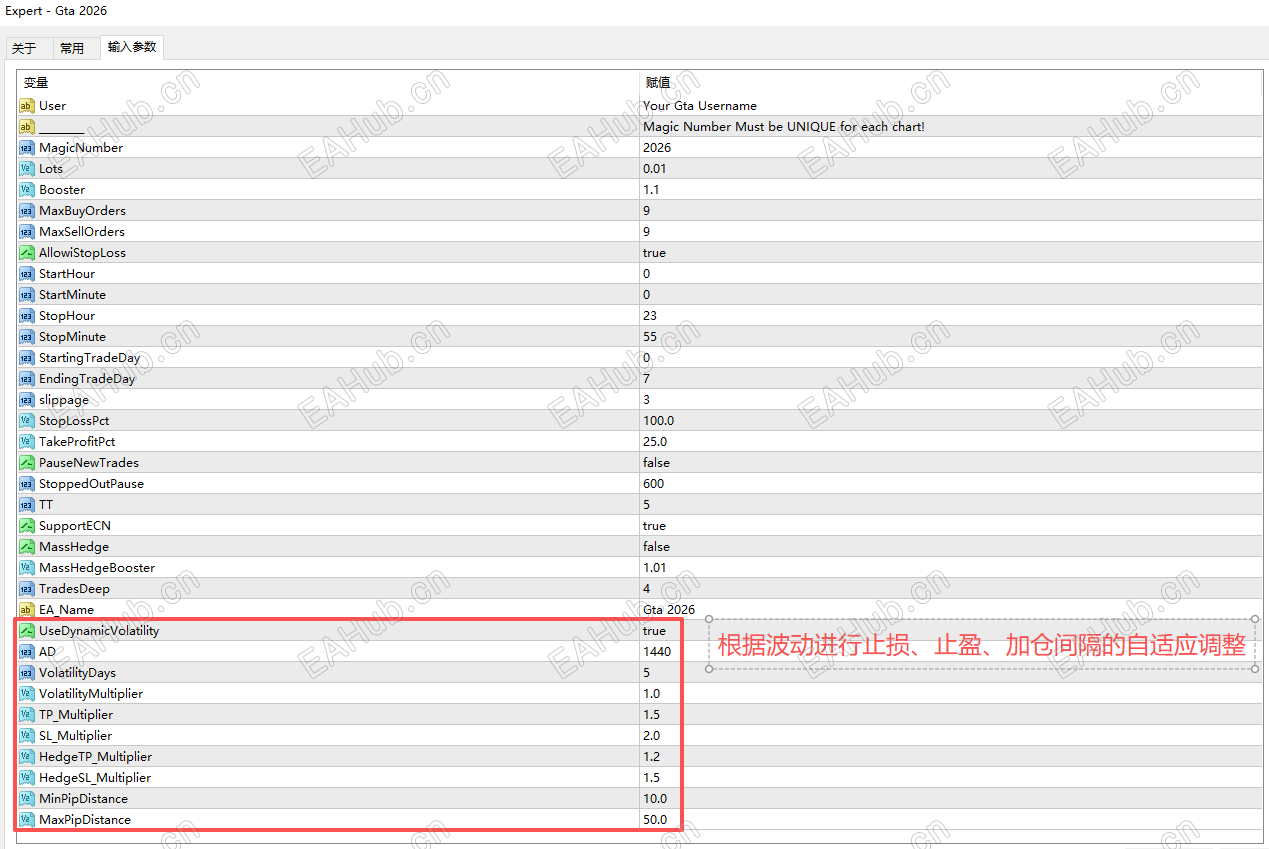Select the VolatilityDays variable name
The width and height of the screenshot is (1269, 849).
(77, 673)
